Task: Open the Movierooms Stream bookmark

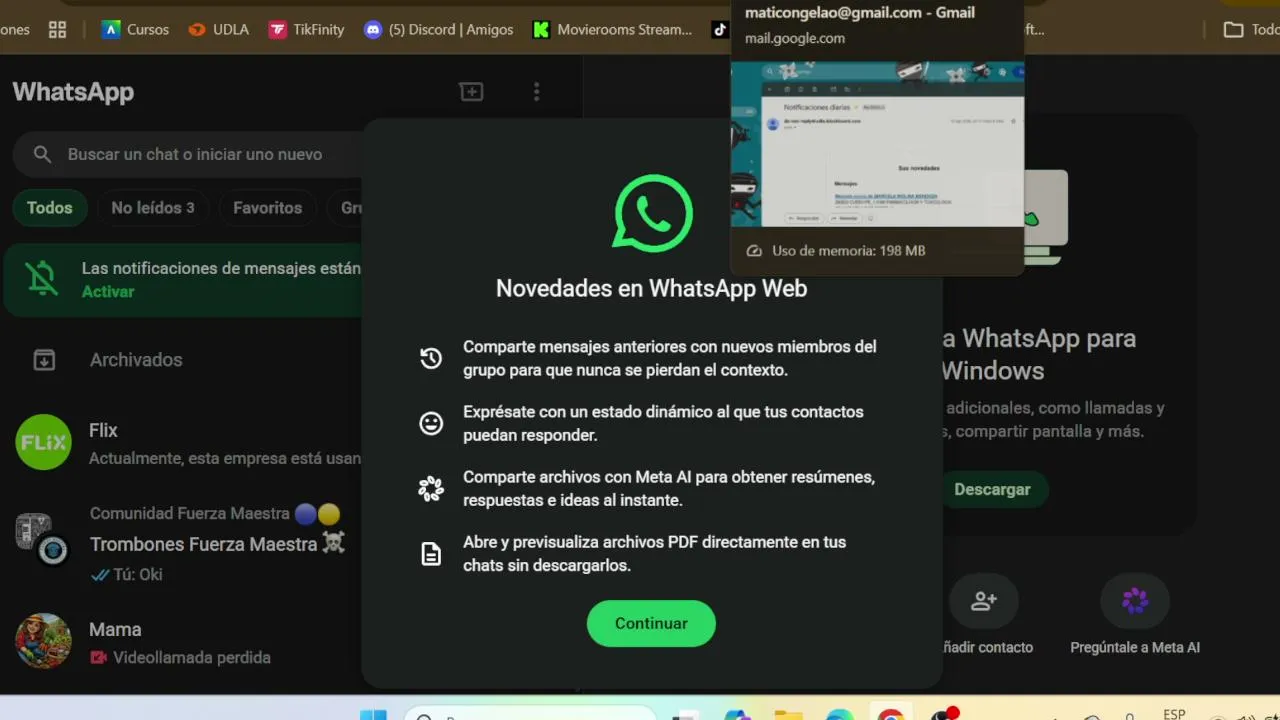Action: point(612,29)
